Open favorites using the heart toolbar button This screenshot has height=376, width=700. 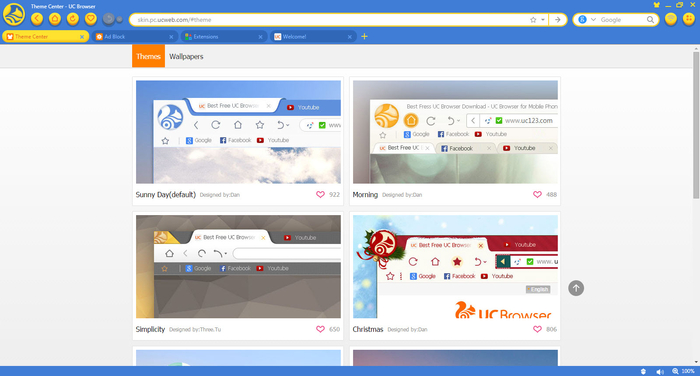tap(91, 19)
